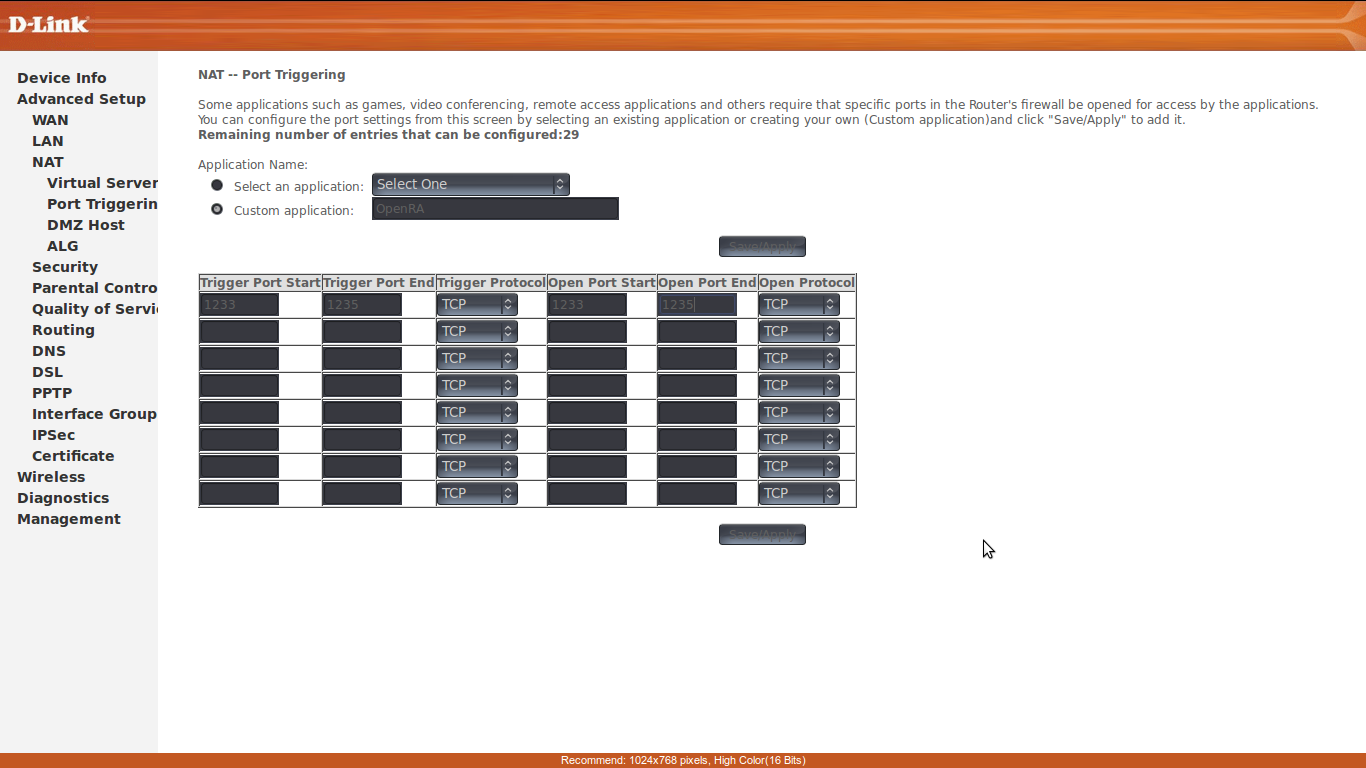Go to DMZ Host page
1366x768 pixels.
[x=86, y=225]
